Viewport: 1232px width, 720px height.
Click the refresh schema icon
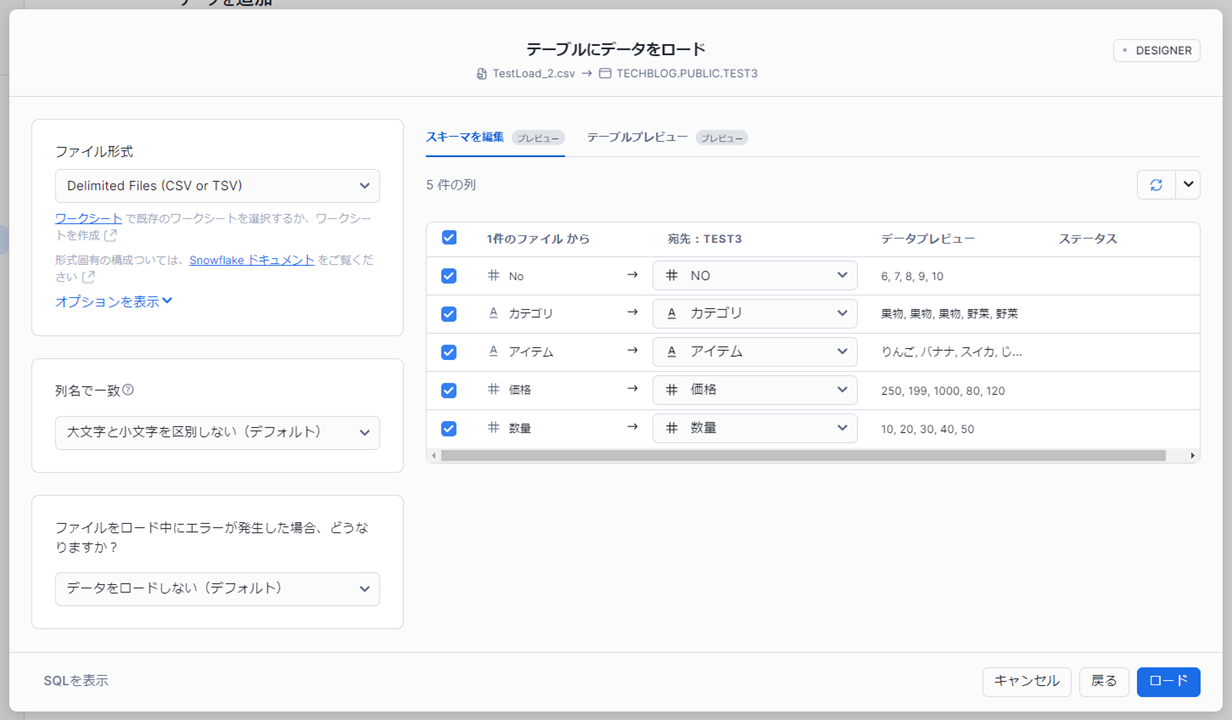click(1156, 185)
